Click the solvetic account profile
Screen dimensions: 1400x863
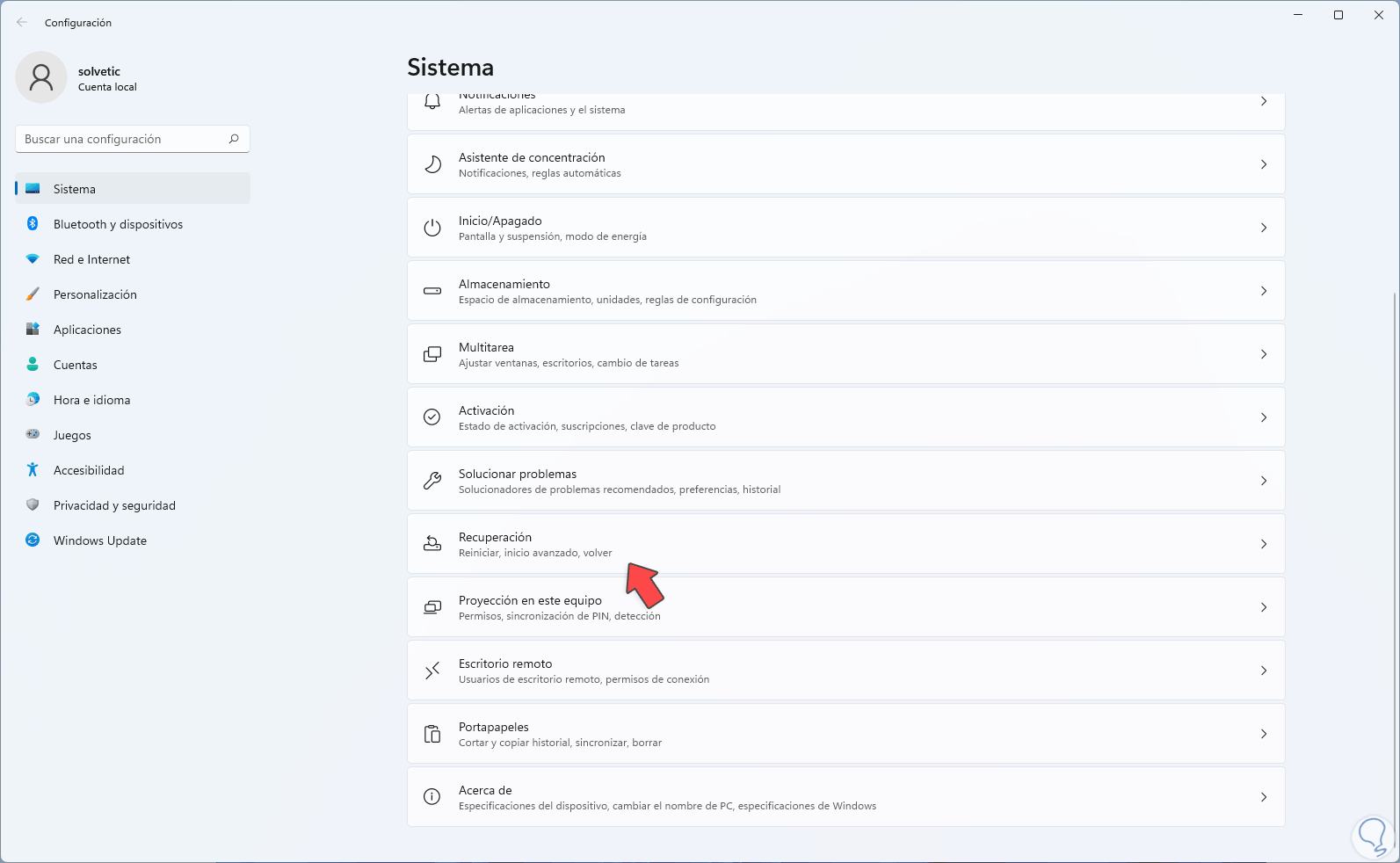click(77, 78)
